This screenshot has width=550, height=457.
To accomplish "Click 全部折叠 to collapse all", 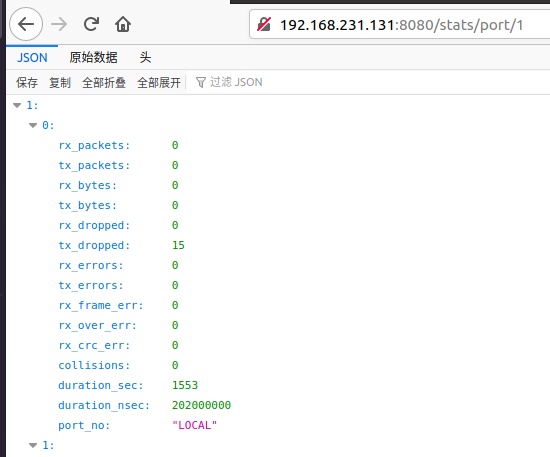I will click(104, 83).
